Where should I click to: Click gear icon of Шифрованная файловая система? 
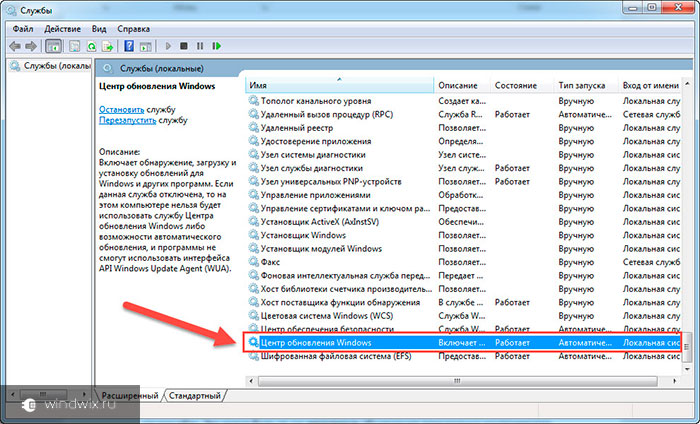[x=254, y=356]
